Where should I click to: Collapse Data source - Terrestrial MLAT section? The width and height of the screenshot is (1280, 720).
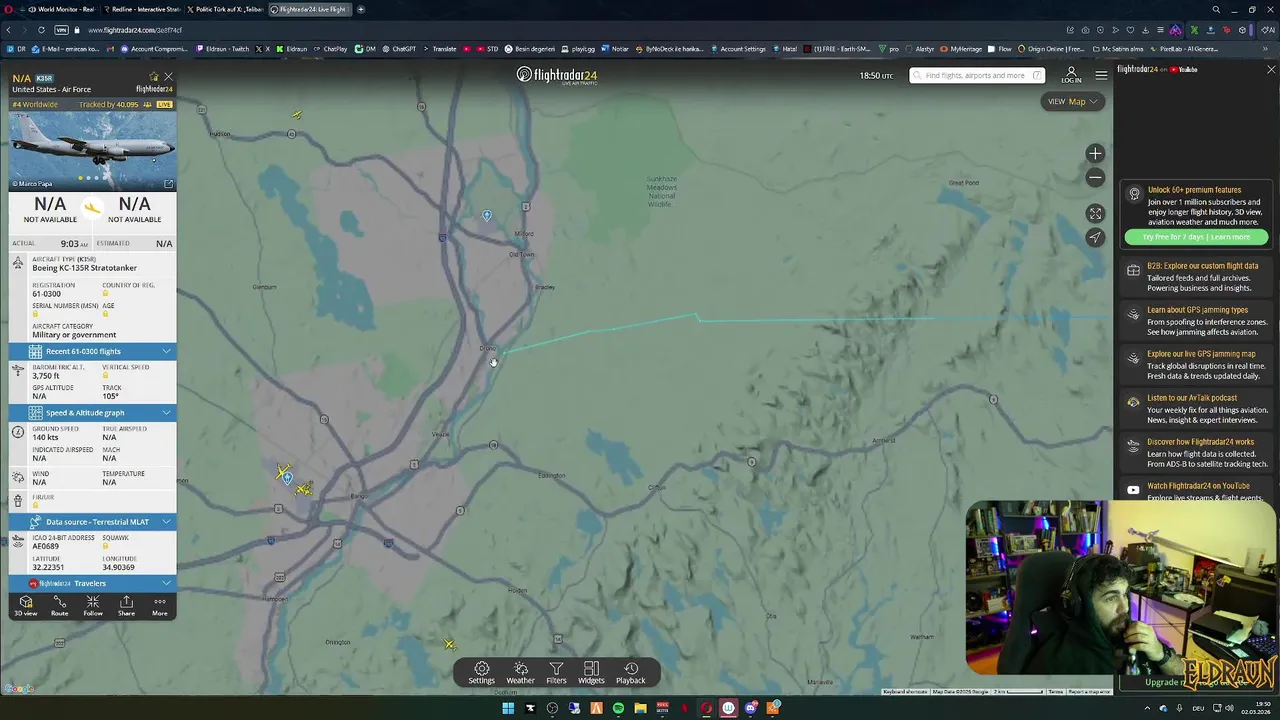click(93, 522)
